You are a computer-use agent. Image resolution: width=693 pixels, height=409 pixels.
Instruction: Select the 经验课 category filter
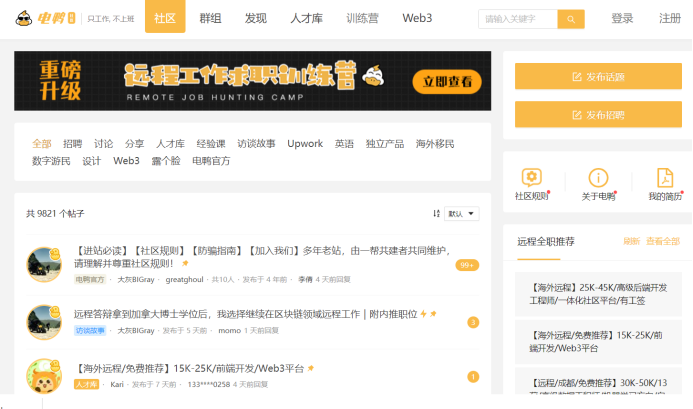click(x=211, y=144)
